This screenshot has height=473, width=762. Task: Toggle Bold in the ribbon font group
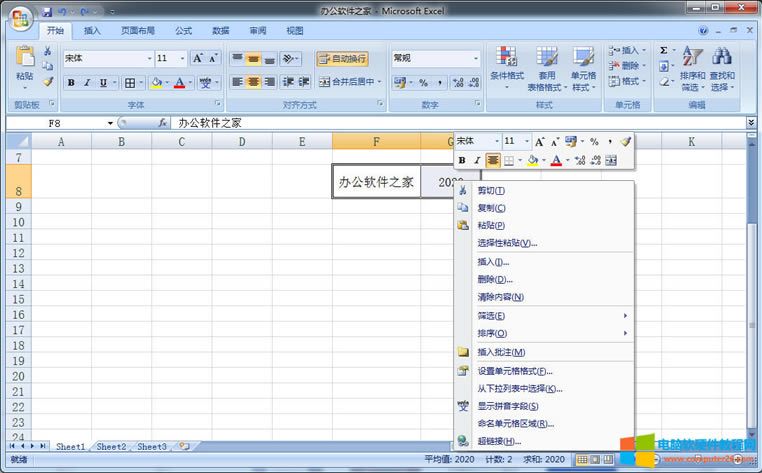[x=71, y=83]
